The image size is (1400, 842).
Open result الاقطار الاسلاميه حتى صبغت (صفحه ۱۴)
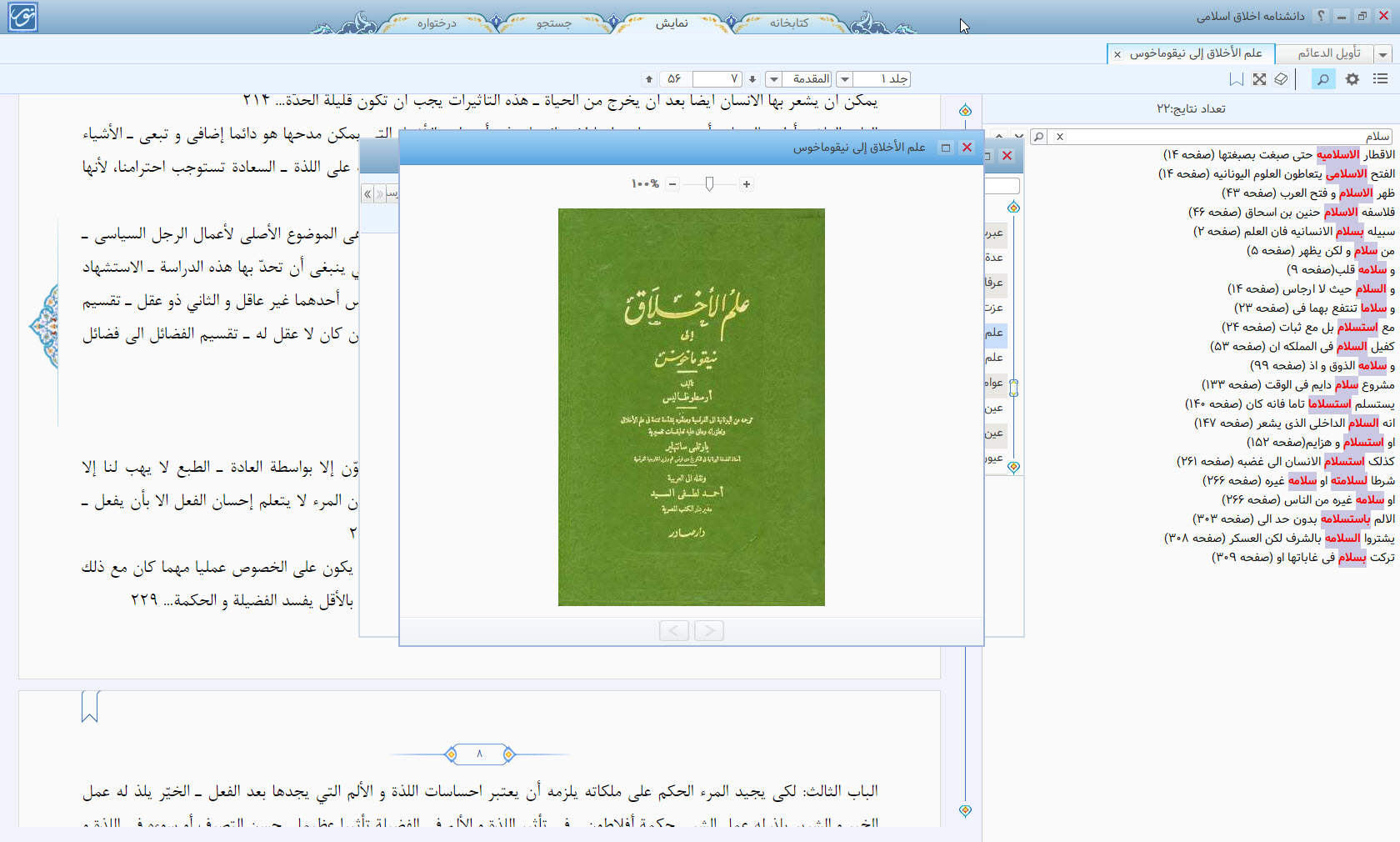(1278, 155)
